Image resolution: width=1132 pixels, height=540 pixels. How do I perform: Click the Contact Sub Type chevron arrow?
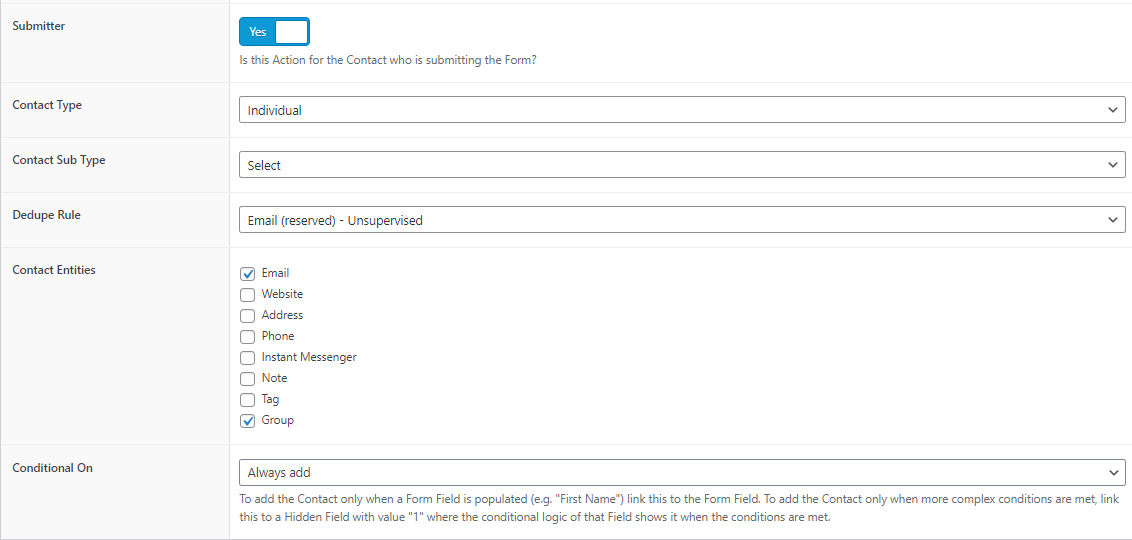pos(1112,165)
